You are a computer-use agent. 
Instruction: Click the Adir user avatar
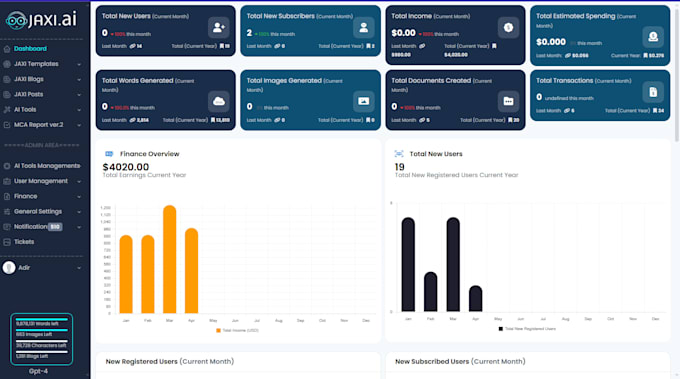[x=9, y=268]
